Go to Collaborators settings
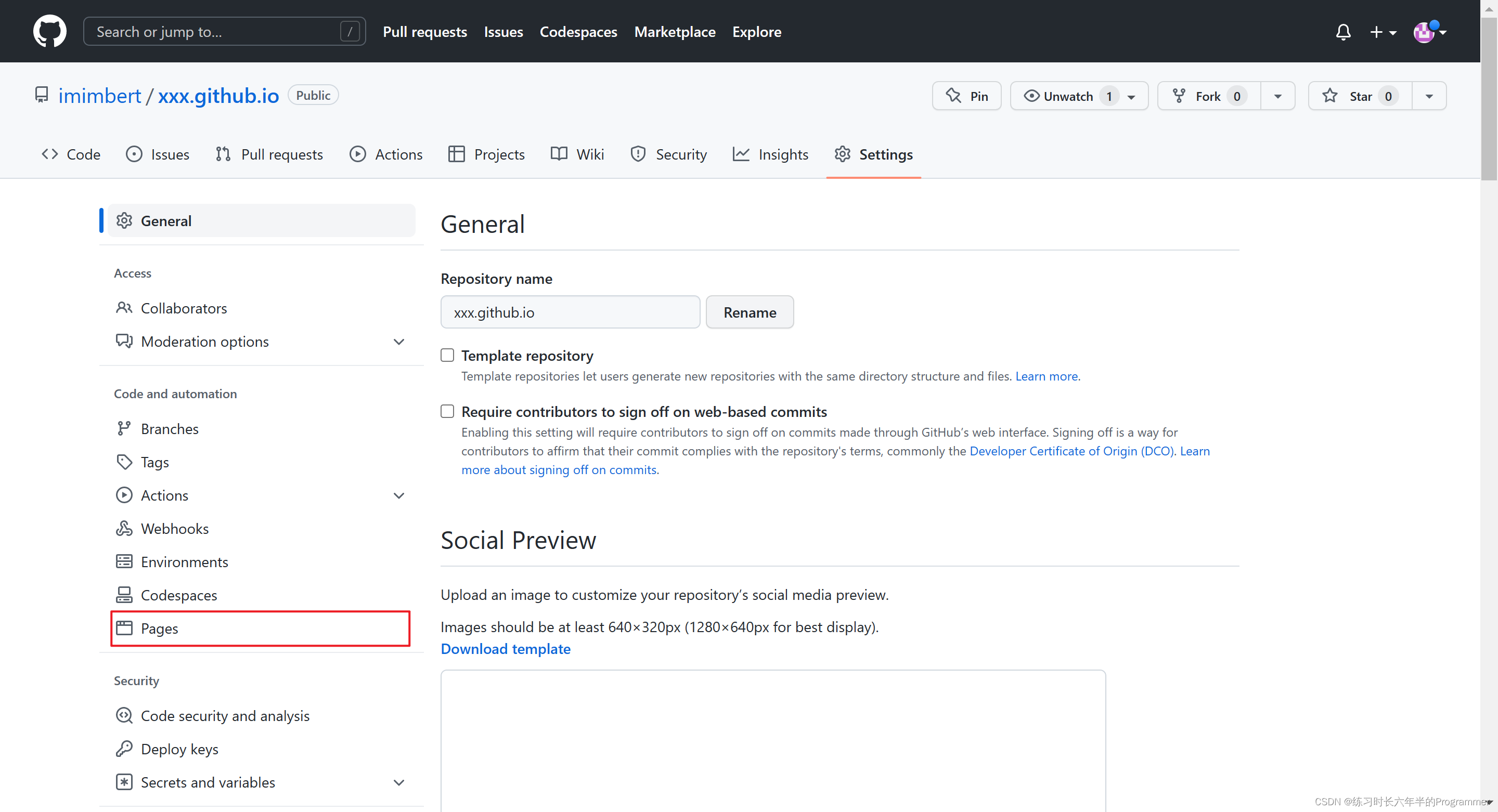The image size is (1498, 812). point(184,308)
